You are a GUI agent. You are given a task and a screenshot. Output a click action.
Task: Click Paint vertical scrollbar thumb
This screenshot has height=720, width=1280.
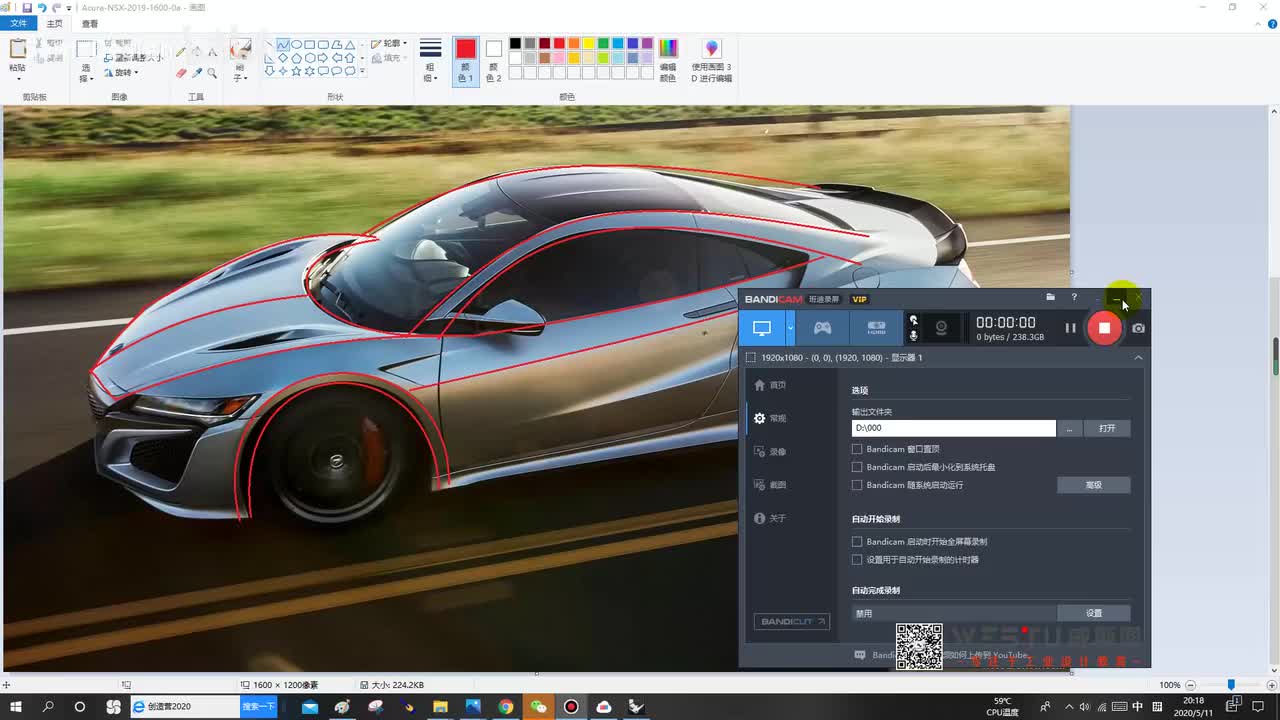(1275, 357)
